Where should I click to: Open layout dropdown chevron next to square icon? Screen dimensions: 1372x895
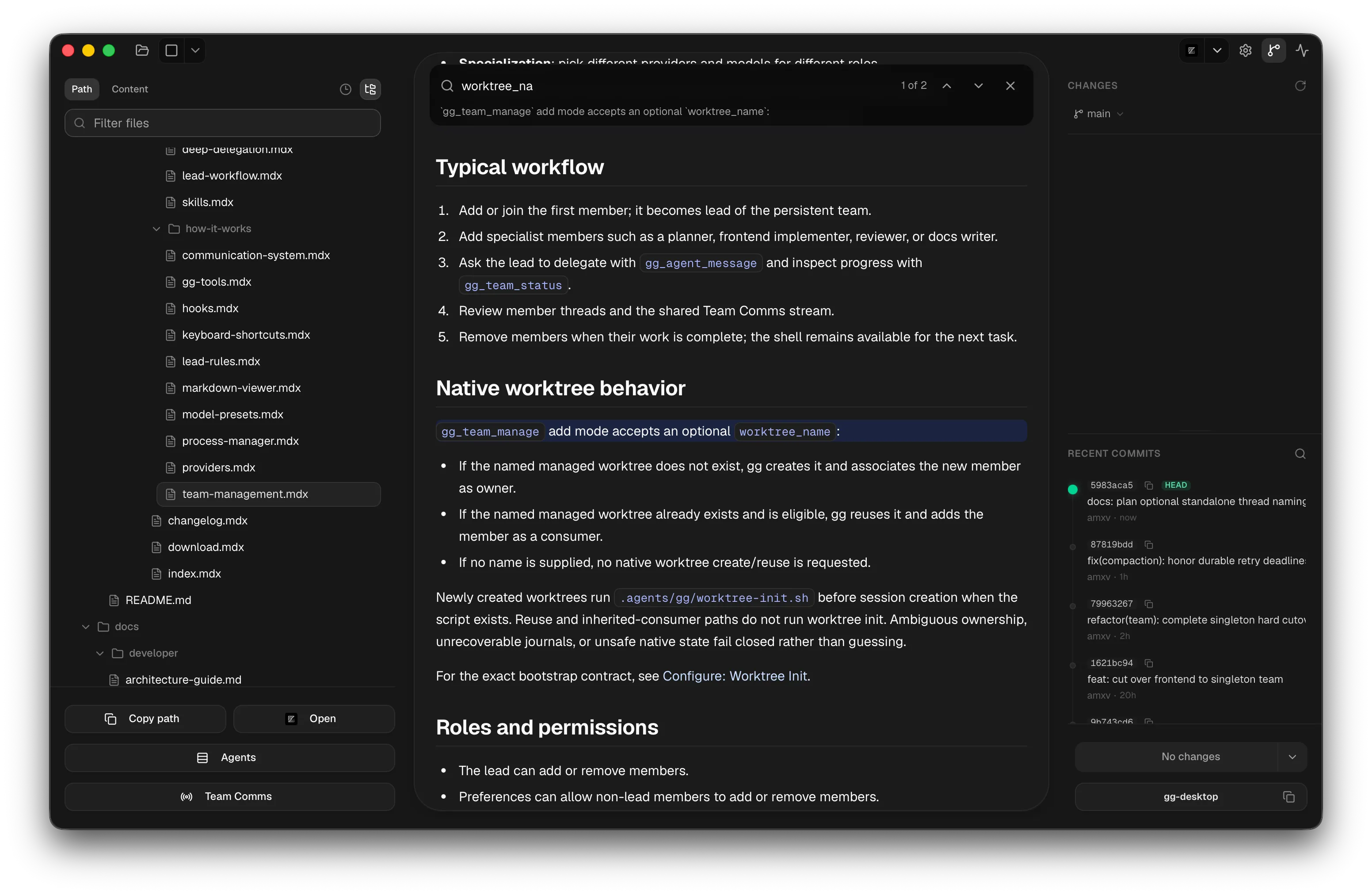click(195, 50)
